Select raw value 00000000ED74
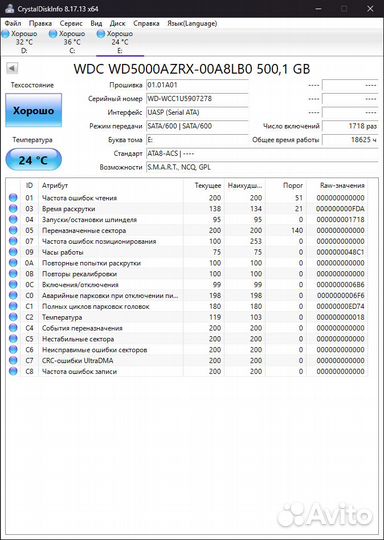 click(340, 307)
